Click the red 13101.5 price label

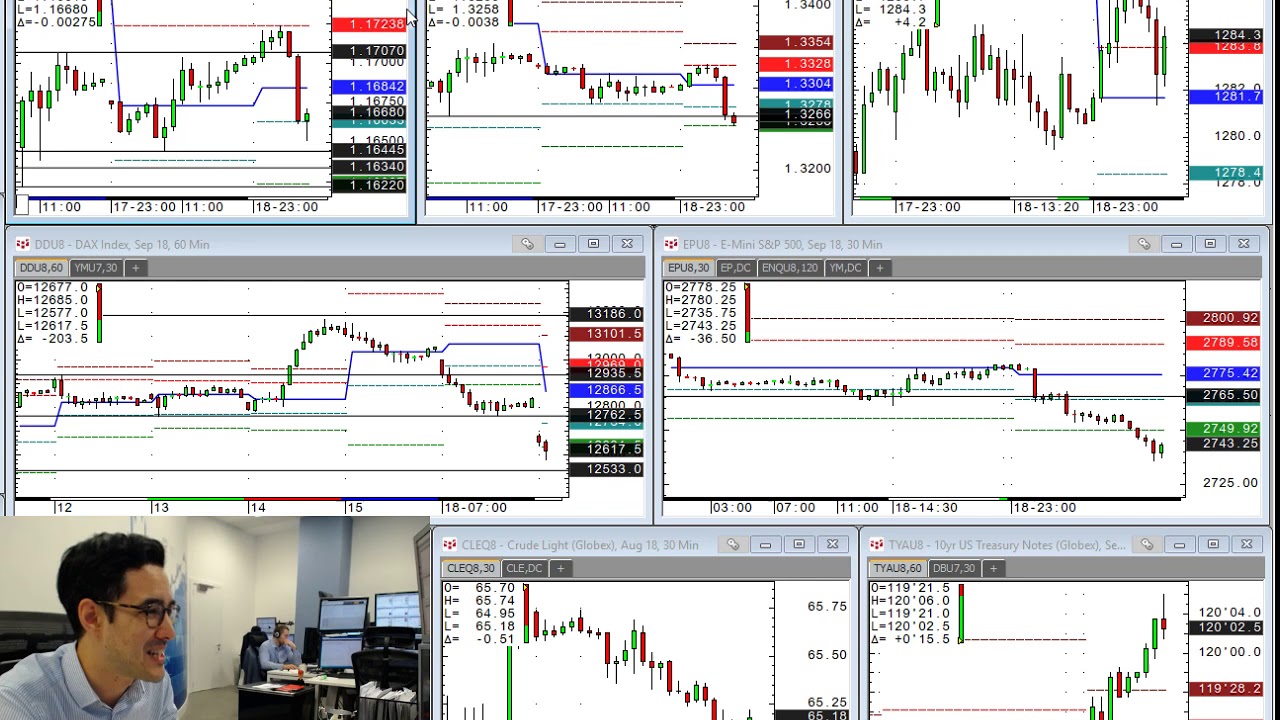608,333
